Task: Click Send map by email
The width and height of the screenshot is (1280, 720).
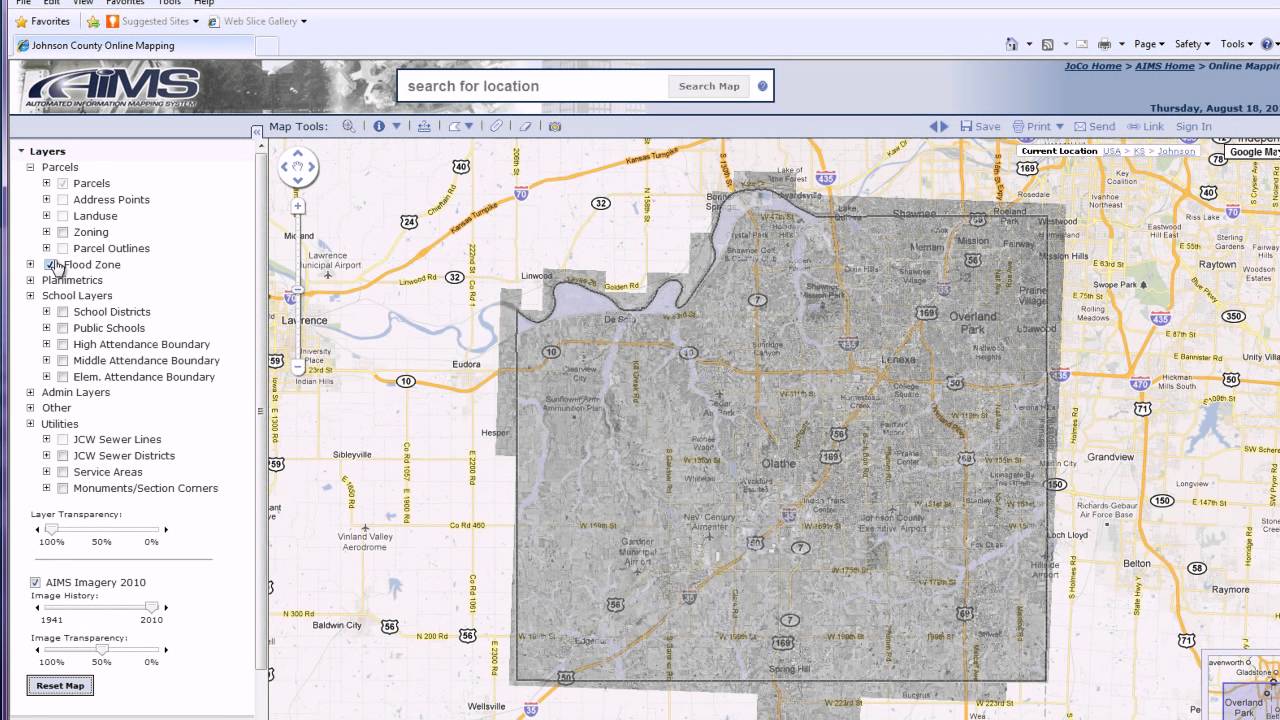Action: click(x=1095, y=126)
